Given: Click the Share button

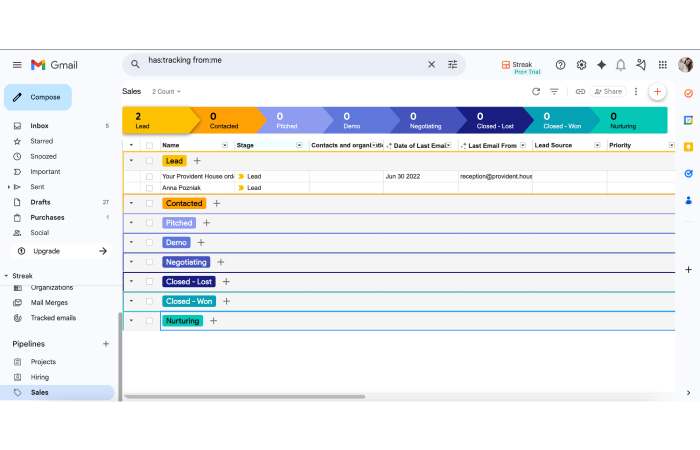Looking at the screenshot, I should [608, 92].
